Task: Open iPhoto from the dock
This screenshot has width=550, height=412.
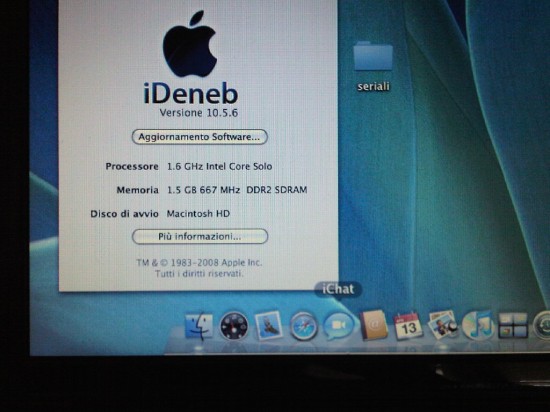Action: [x=442, y=325]
